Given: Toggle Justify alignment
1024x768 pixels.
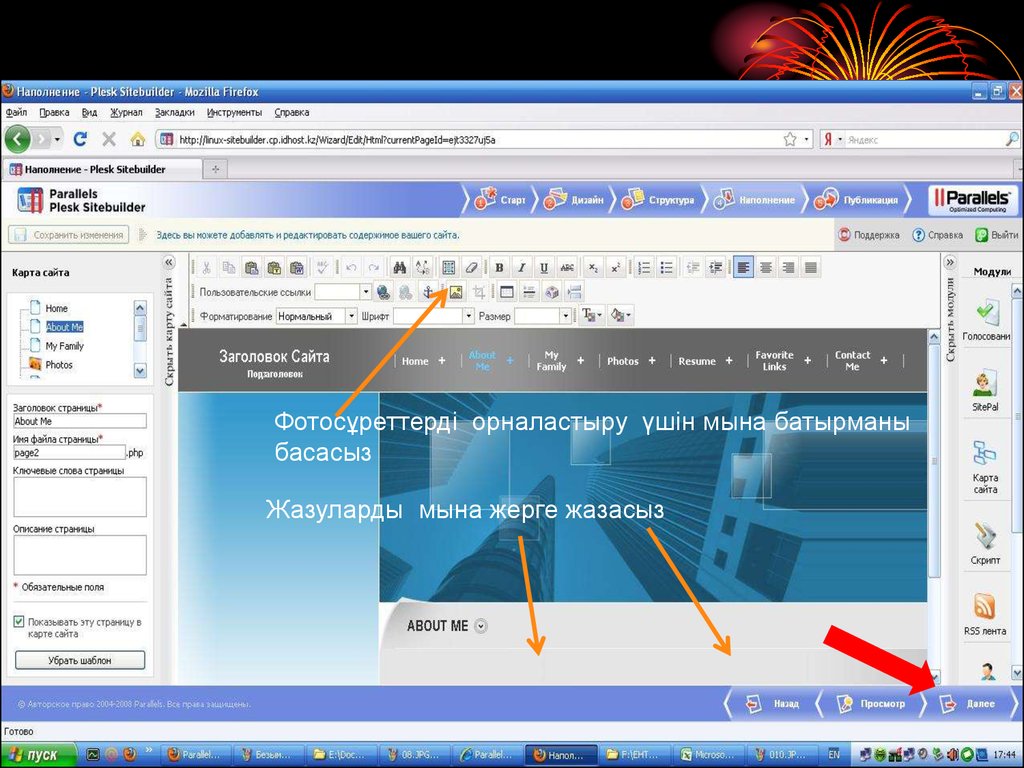Looking at the screenshot, I should 811,268.
